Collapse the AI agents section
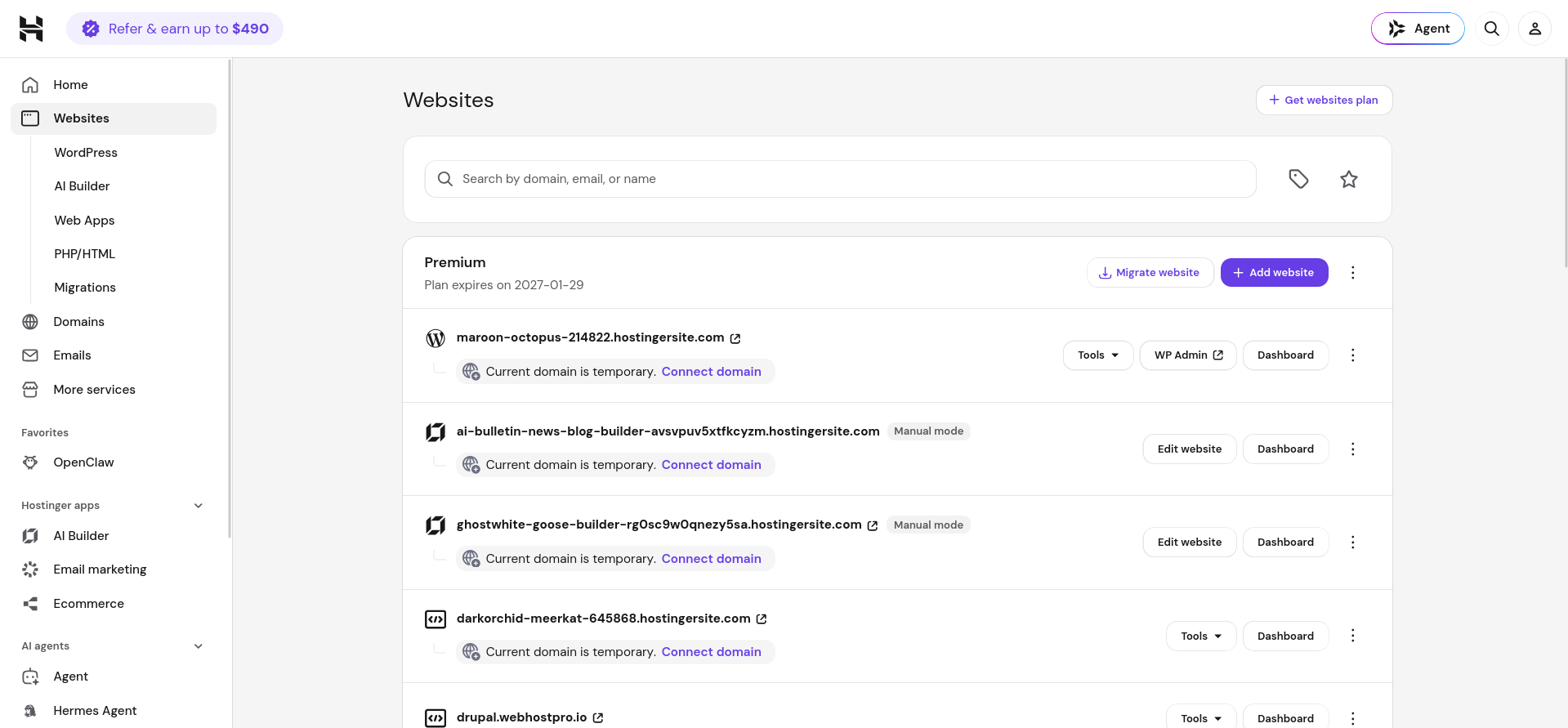 click(198, 646)
